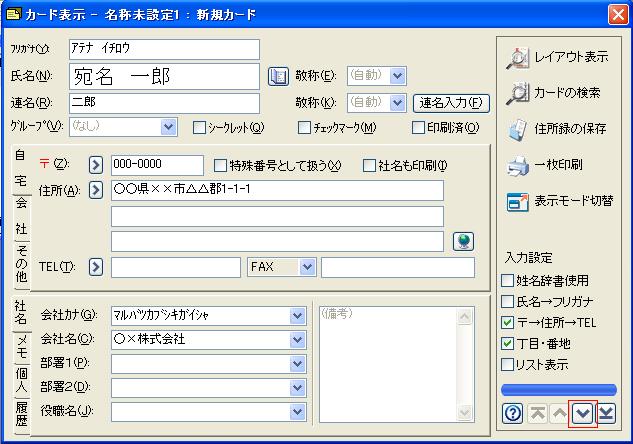
Task: Open the FAX type dropdown
Action: point(306,267)
